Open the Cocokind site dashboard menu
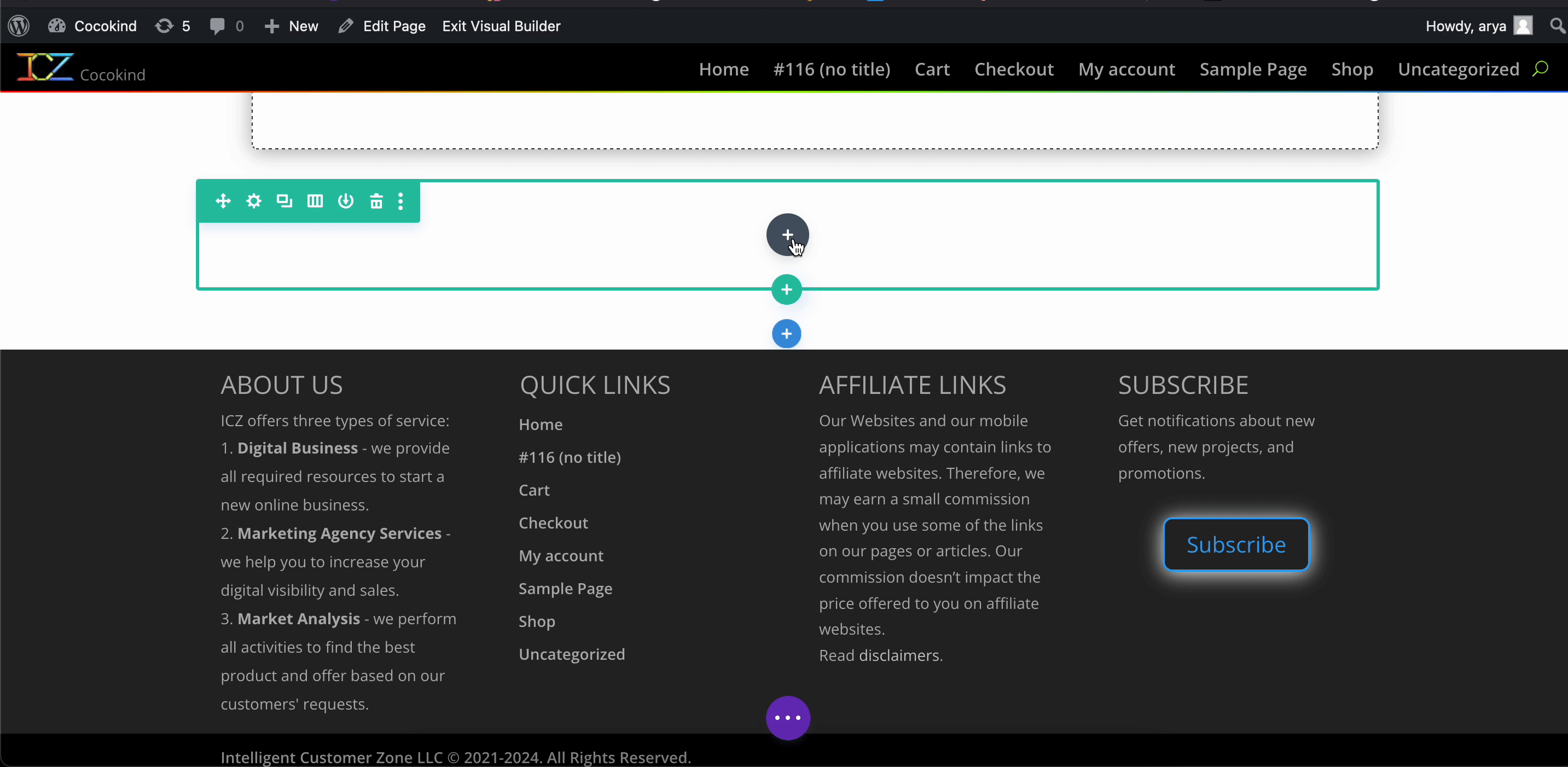This screenshot has width=1568, height=767. (x=92, y=26)
